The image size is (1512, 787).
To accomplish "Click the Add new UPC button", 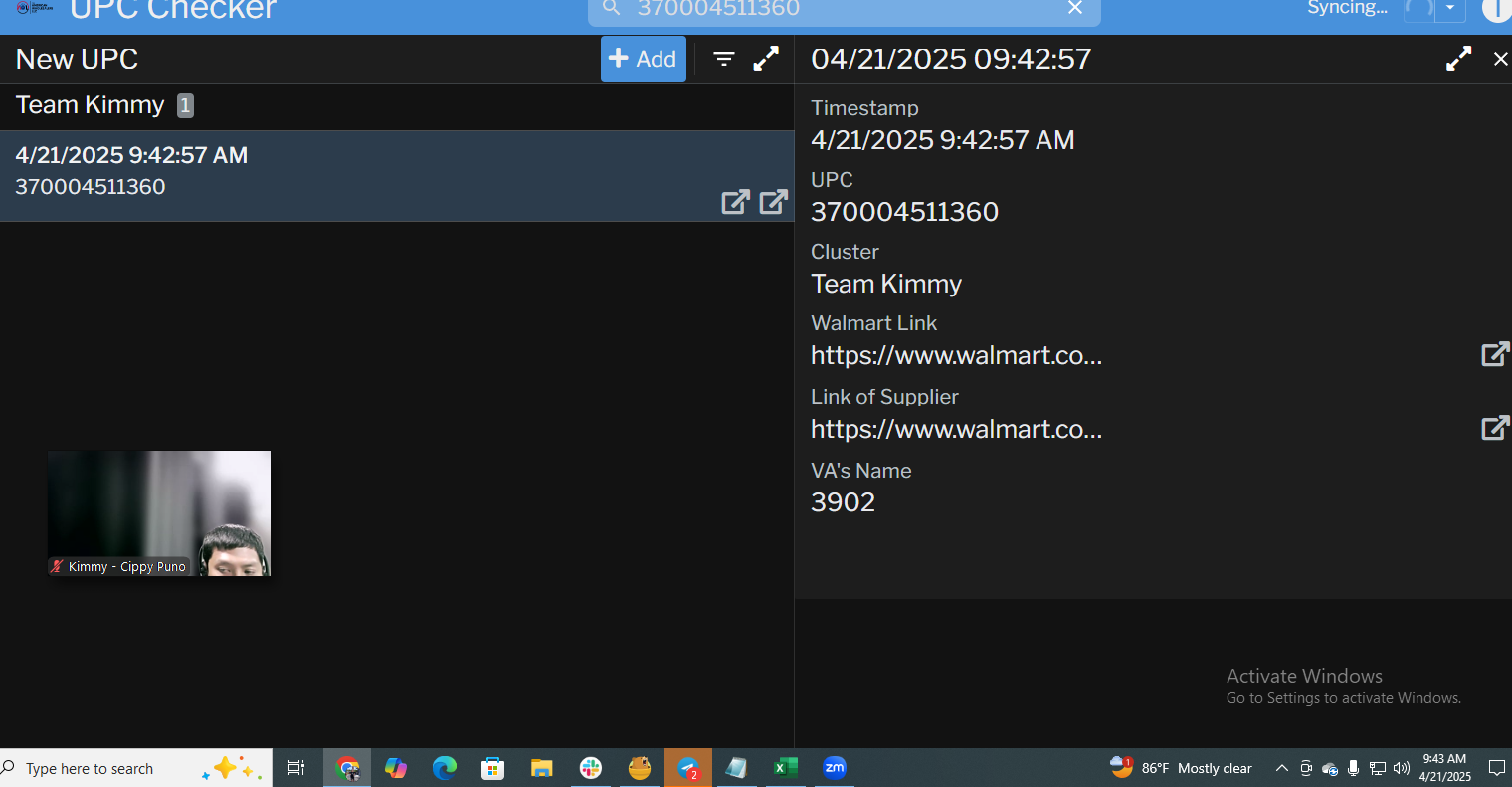I will click(x=643, y=59).
